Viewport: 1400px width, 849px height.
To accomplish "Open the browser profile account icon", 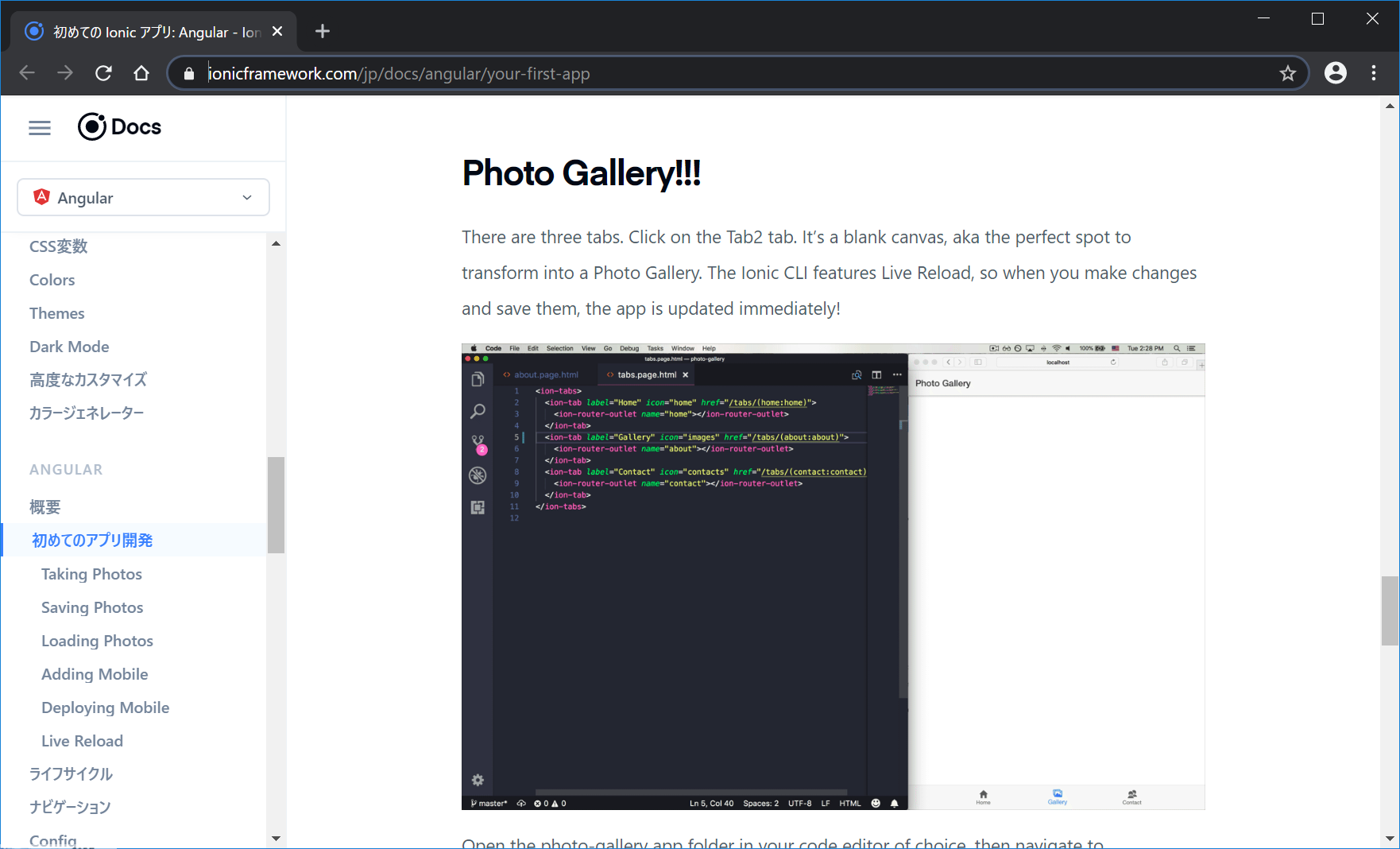I will 1335,73.
